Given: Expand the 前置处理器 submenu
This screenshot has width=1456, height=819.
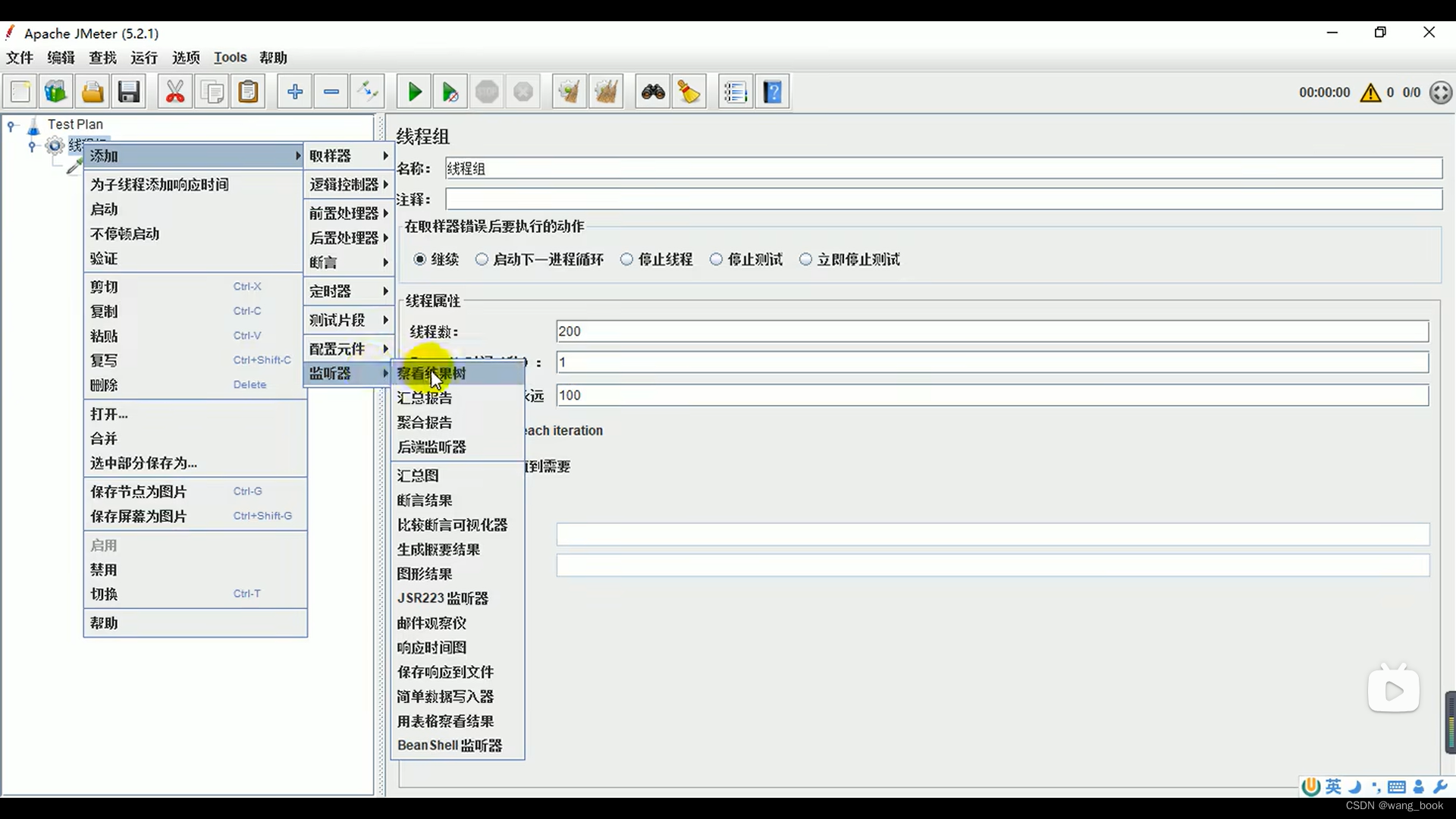Looking at the screenshot, I should click(348, 213).
